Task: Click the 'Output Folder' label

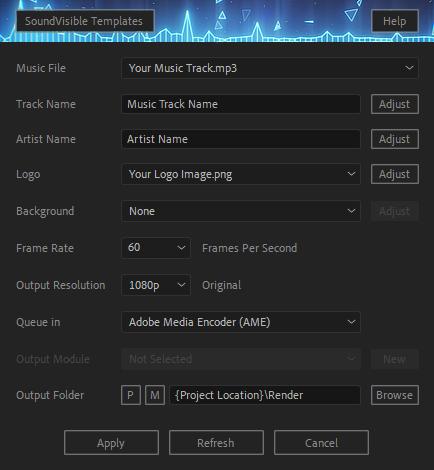Action: (x=50, y=395)
